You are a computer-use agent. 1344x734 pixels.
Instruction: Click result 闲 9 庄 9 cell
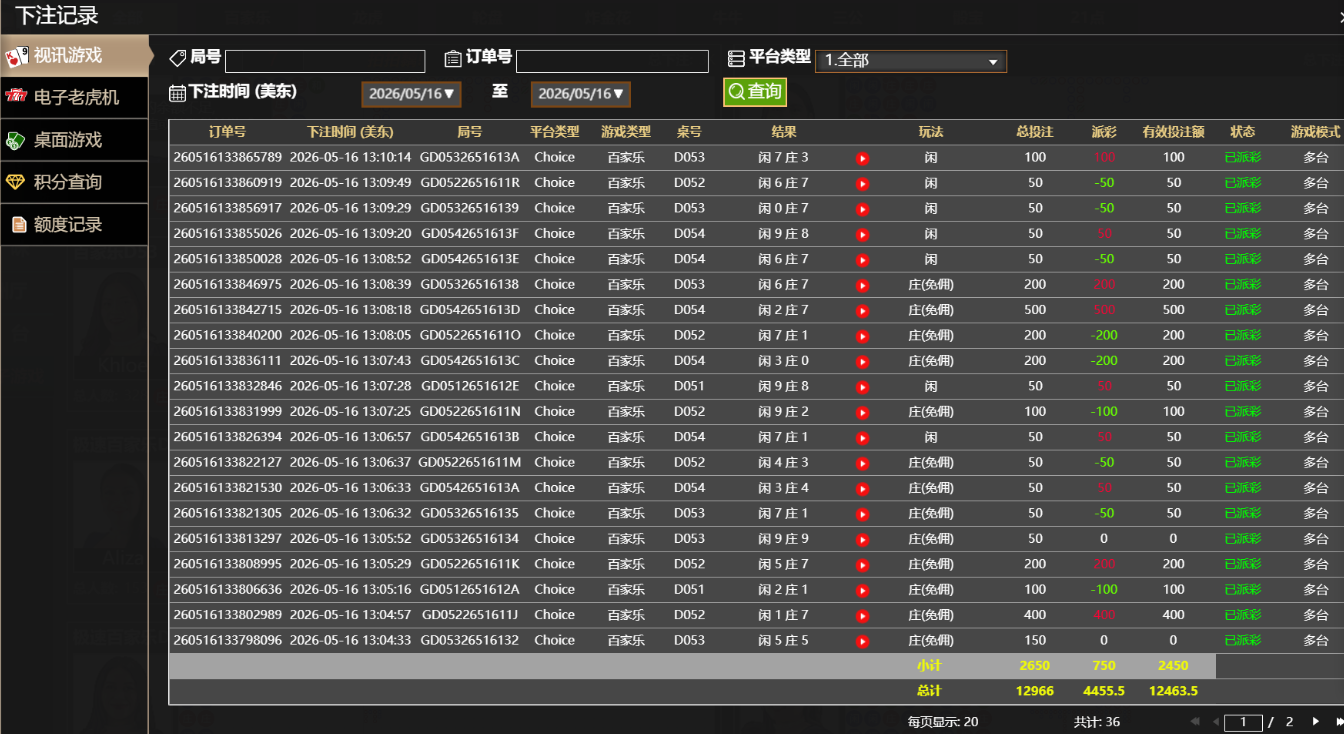click(784, 538)
